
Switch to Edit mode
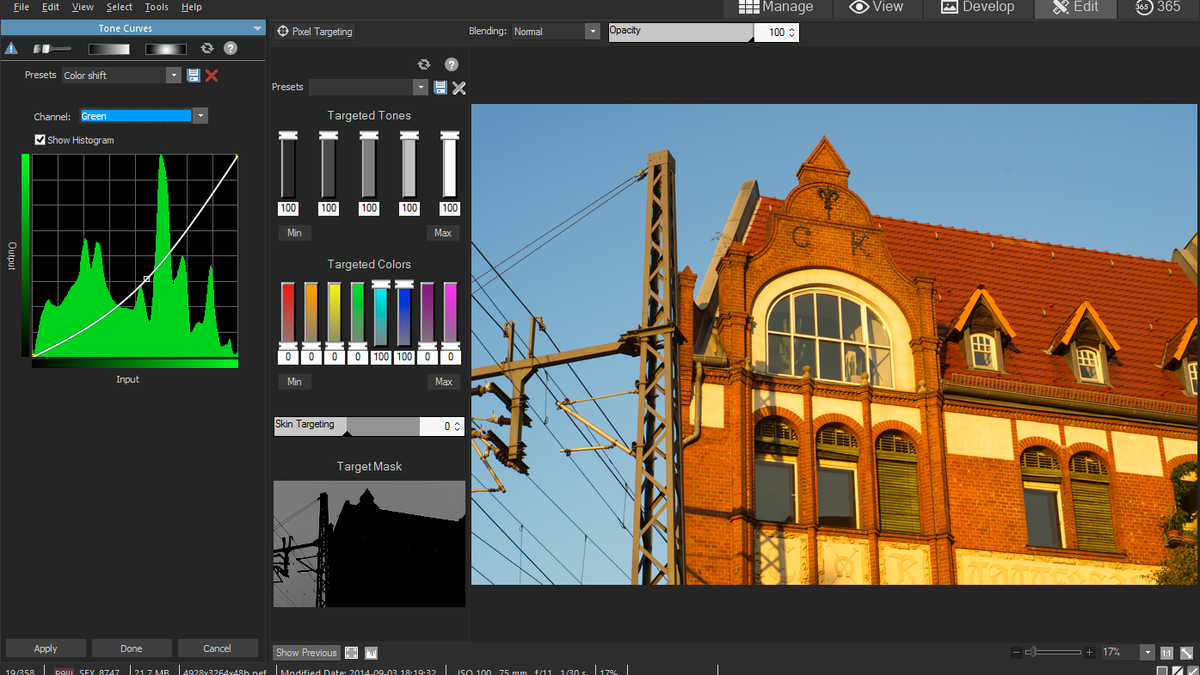click(x=1076, y=8)
